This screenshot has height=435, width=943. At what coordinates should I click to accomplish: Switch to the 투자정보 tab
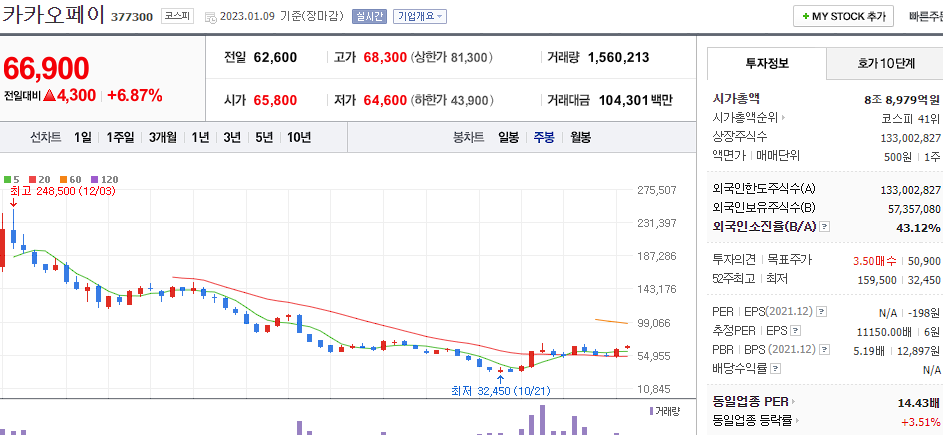coord(767,63)
